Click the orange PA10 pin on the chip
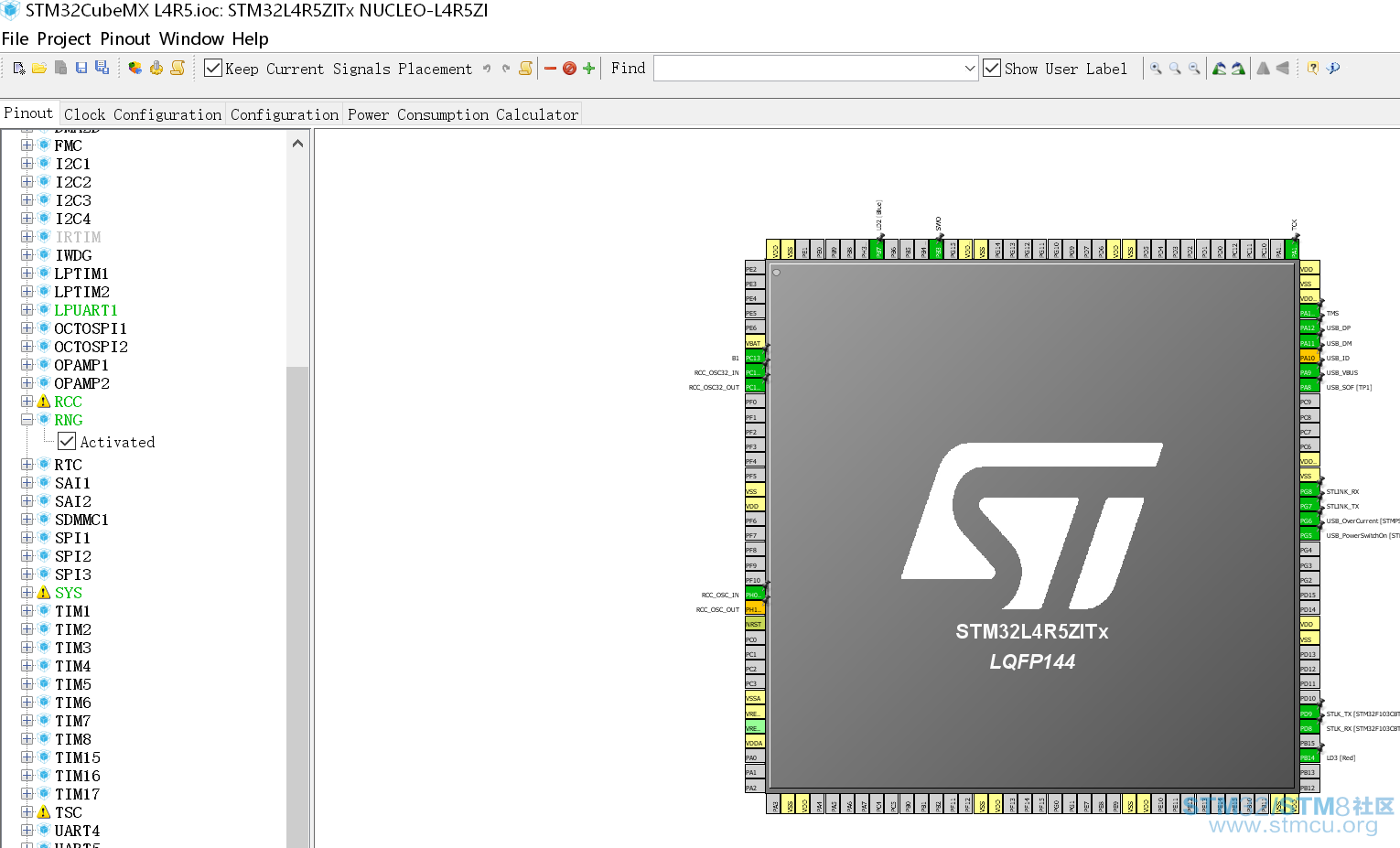This screenshot has width=1400, height=848. 1308,358
